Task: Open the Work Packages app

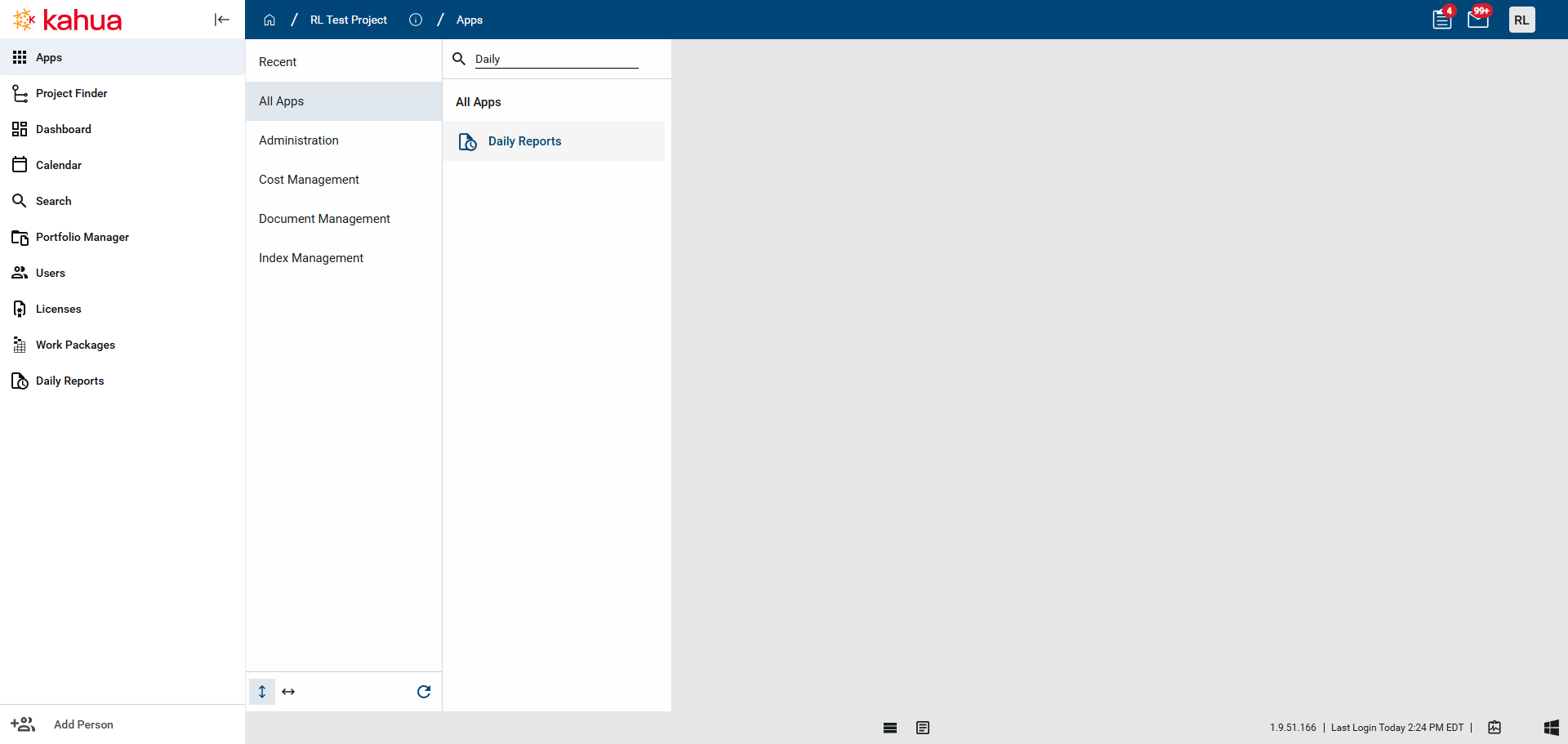Action: [20, 344]
